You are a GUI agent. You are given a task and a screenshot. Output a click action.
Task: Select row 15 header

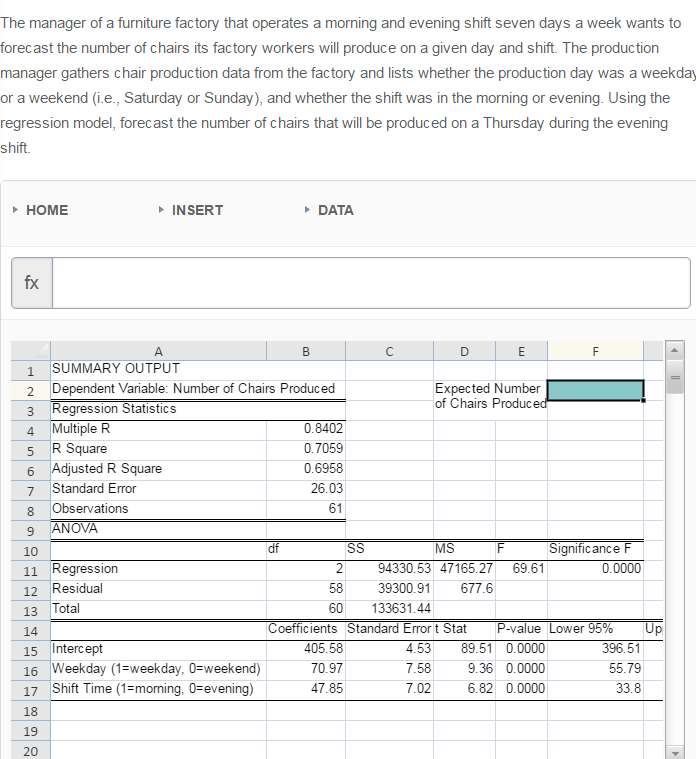tap(30, 651)
